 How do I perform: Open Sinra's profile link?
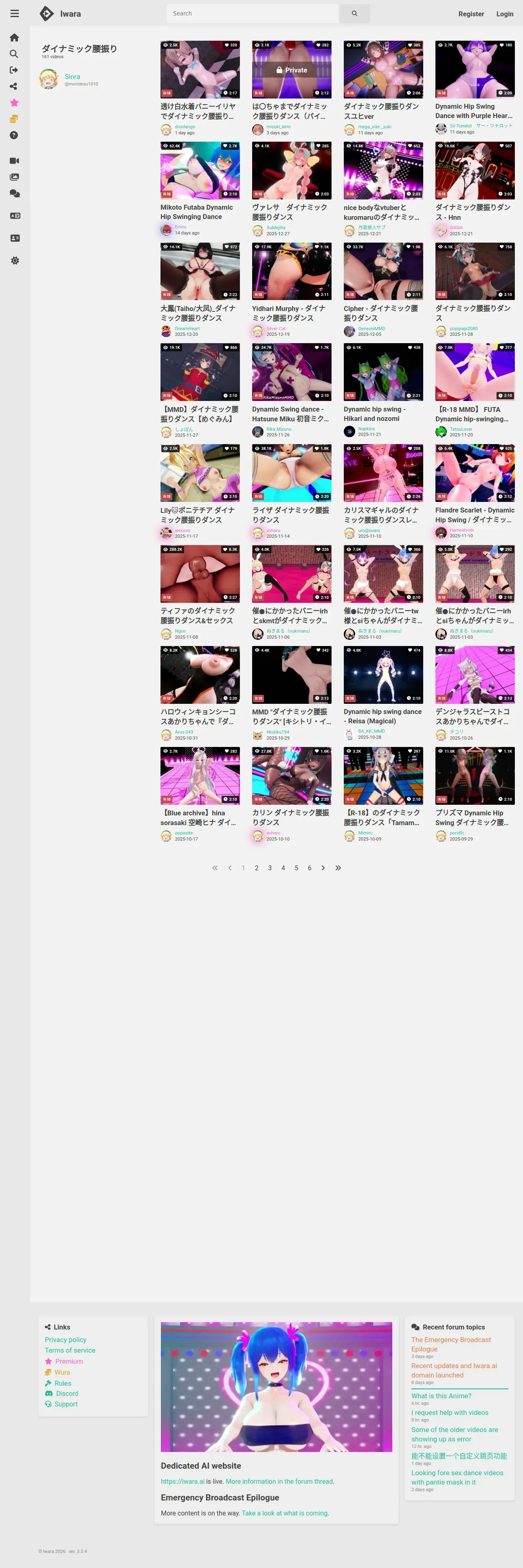coord(73,77)
